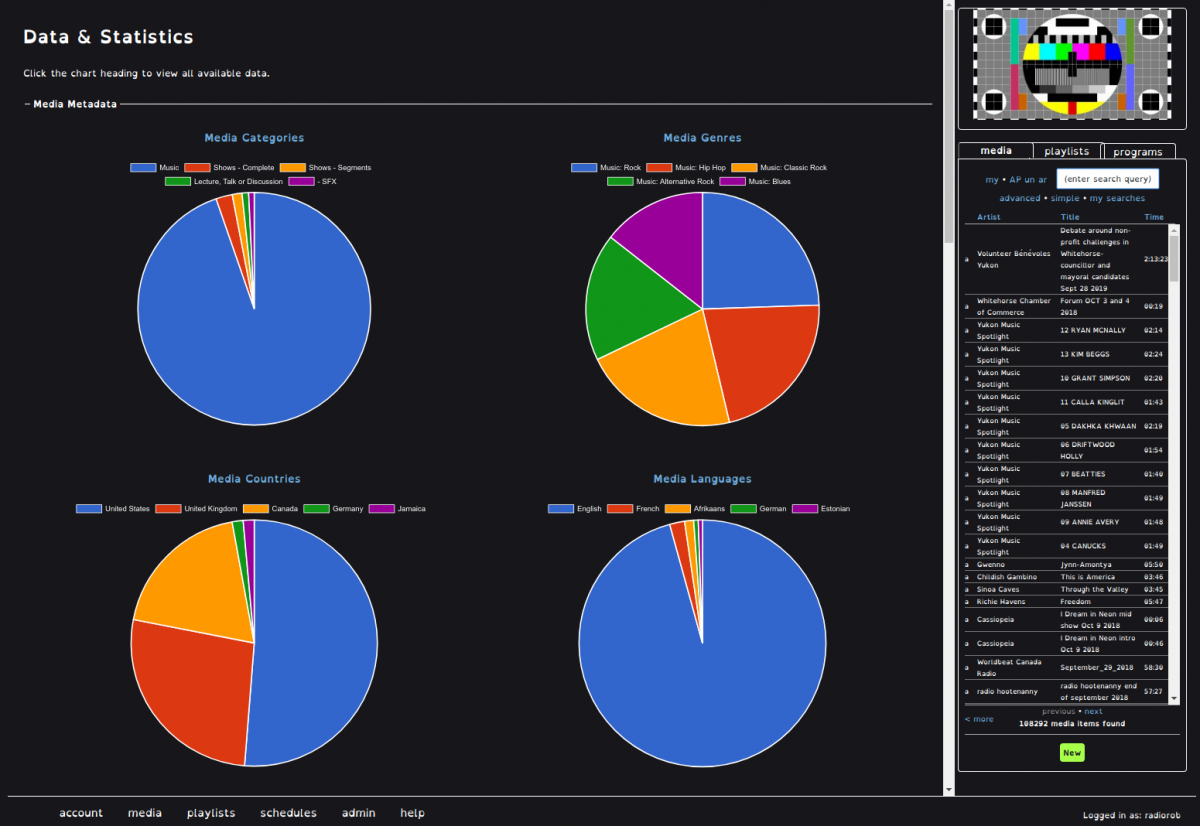Switch to the programs tab
Viewport: 1200px width, 826px height.
click(1138, 152)
